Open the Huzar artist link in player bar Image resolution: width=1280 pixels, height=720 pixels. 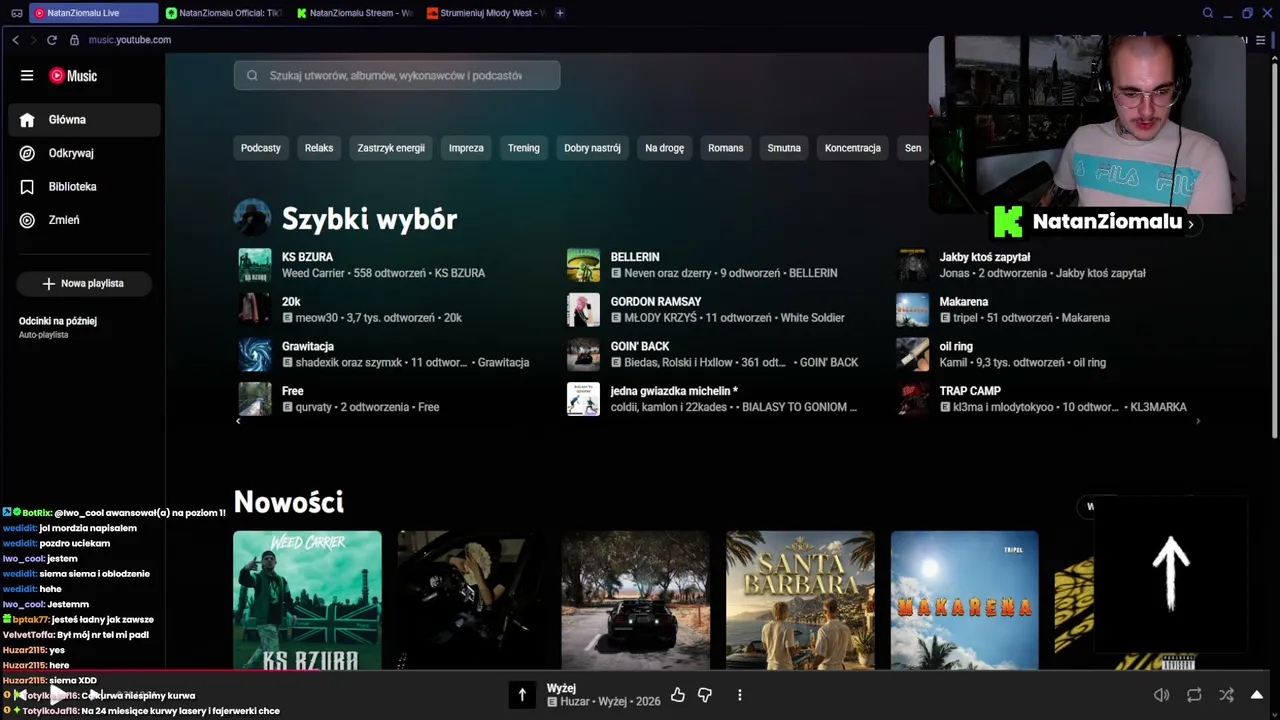[x=574, y=702]
